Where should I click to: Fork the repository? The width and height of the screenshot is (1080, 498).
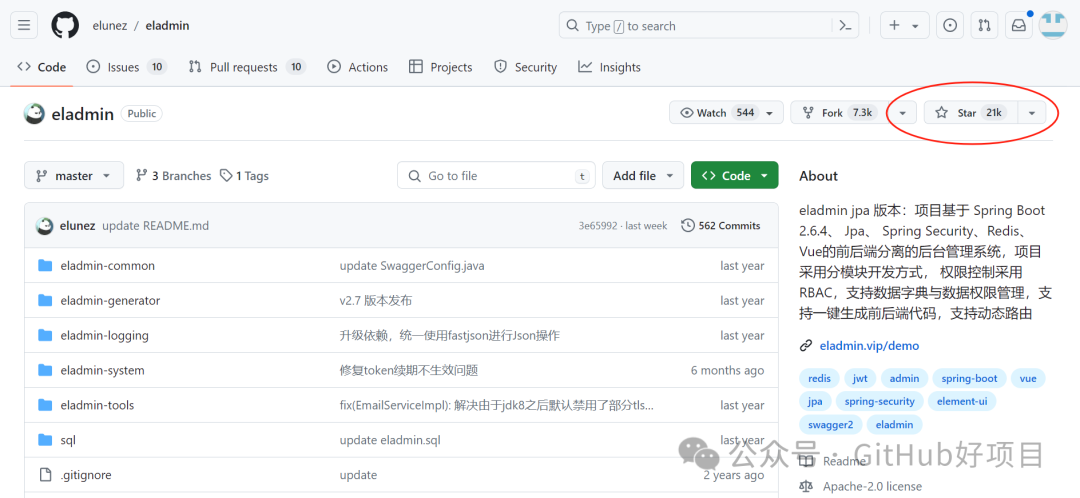click(838, 113)
